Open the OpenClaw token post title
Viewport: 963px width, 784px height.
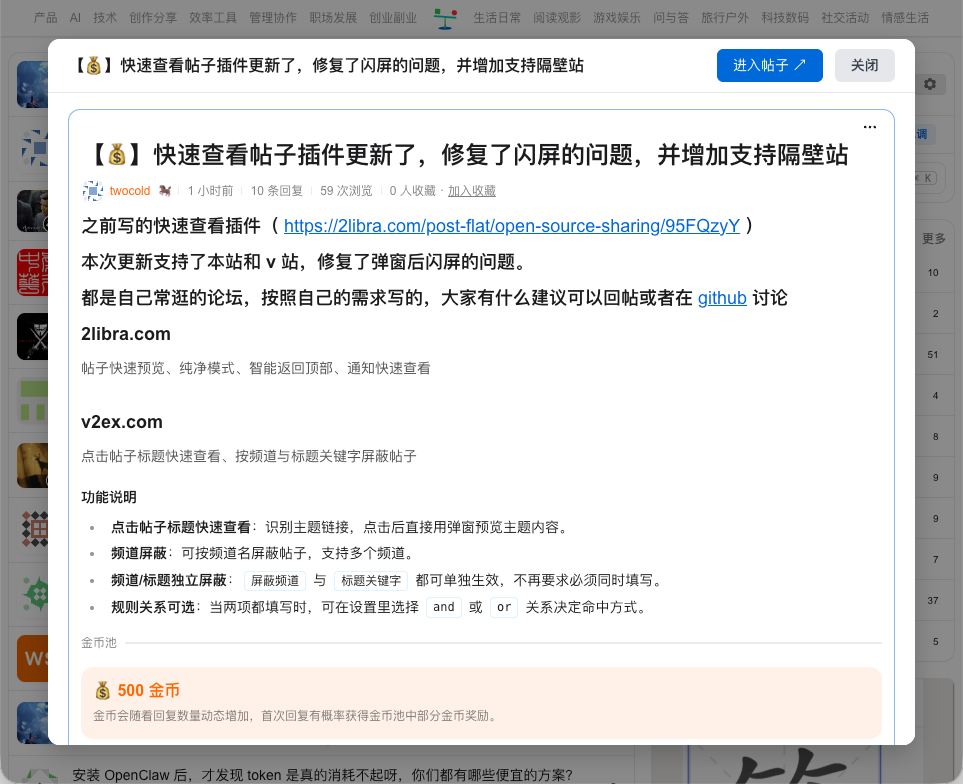tap(322, 774)
